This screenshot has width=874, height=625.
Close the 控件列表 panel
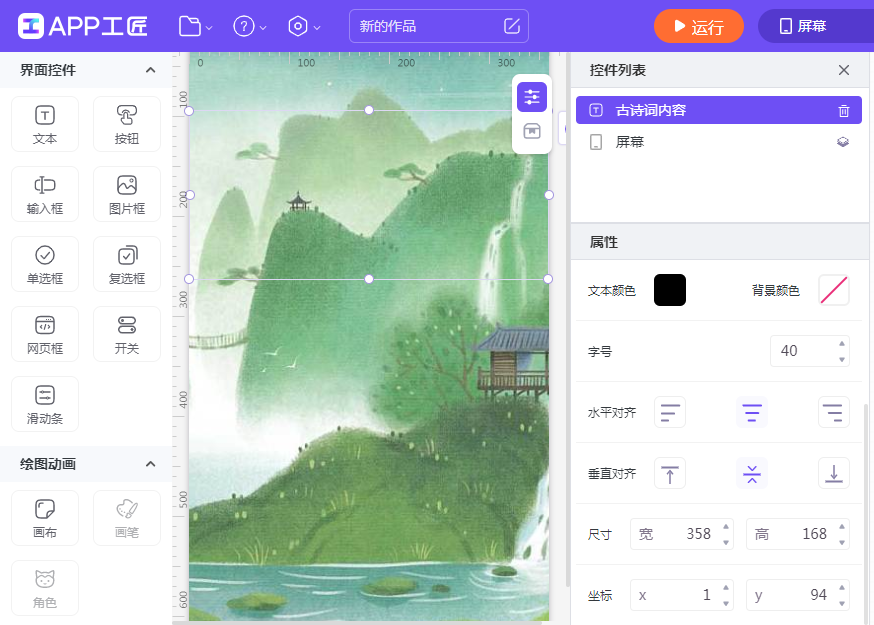click(844, 70)
